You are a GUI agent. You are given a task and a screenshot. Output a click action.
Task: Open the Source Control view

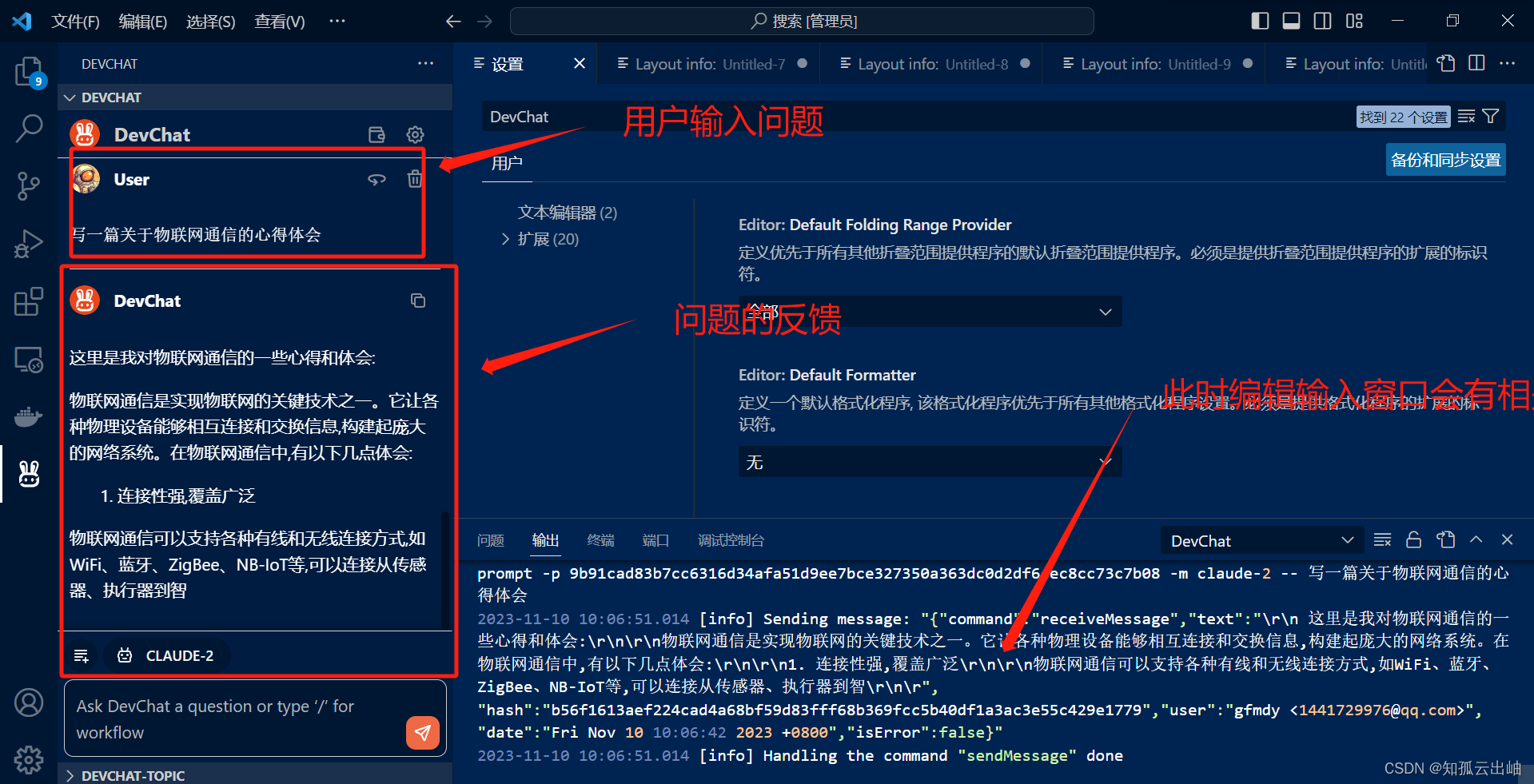[29, 185]
